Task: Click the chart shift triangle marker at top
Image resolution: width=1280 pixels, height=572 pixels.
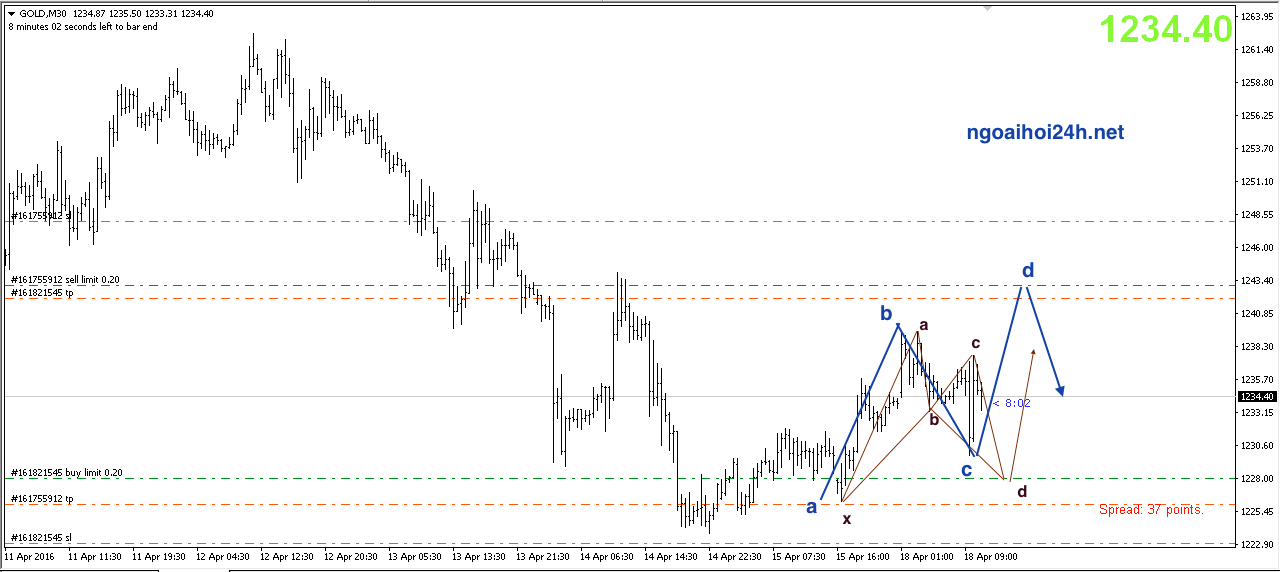Action: click(989, 7)
